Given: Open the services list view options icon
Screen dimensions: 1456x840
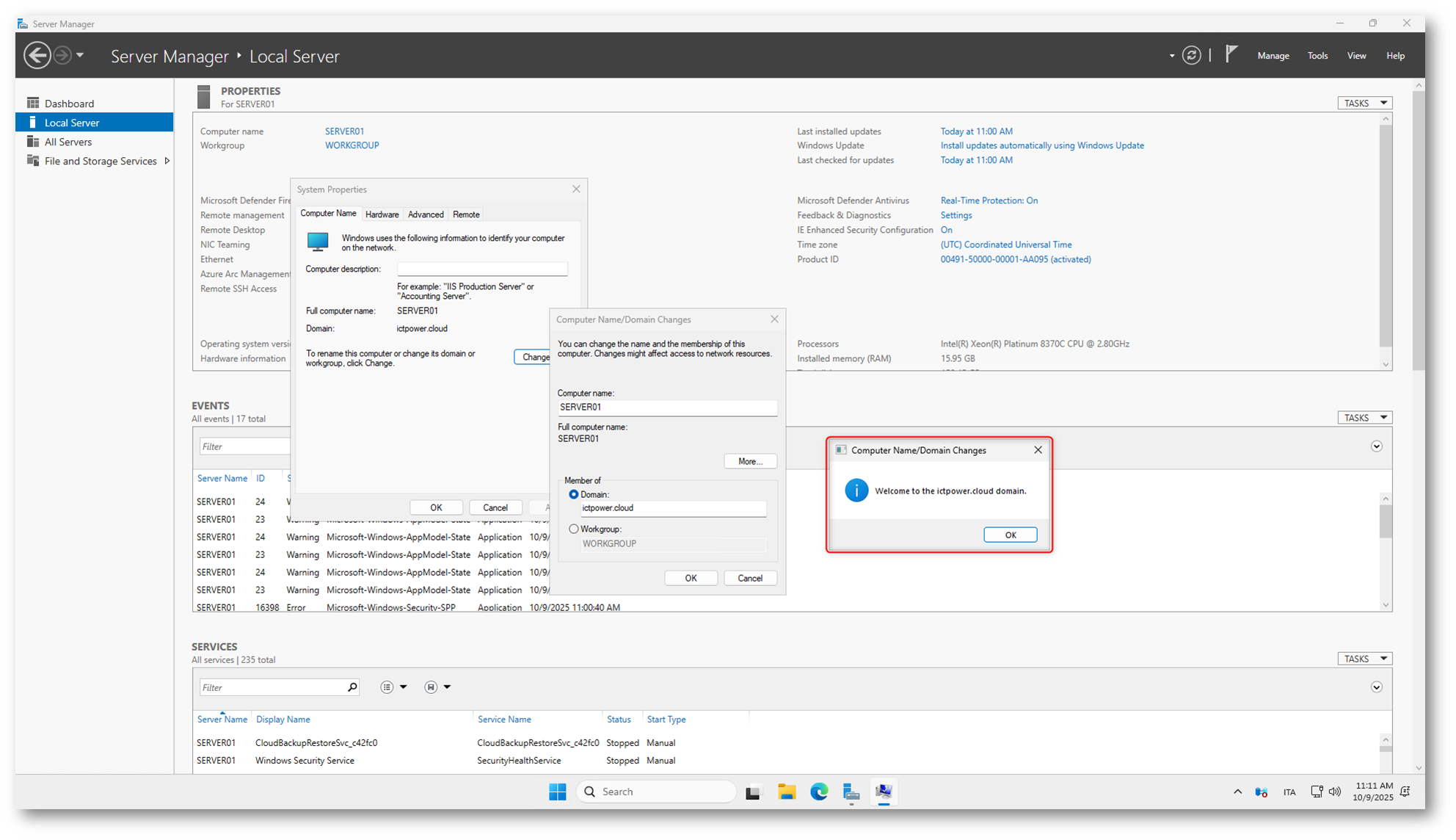Looking at the screenshot, I should click(387, 687).
